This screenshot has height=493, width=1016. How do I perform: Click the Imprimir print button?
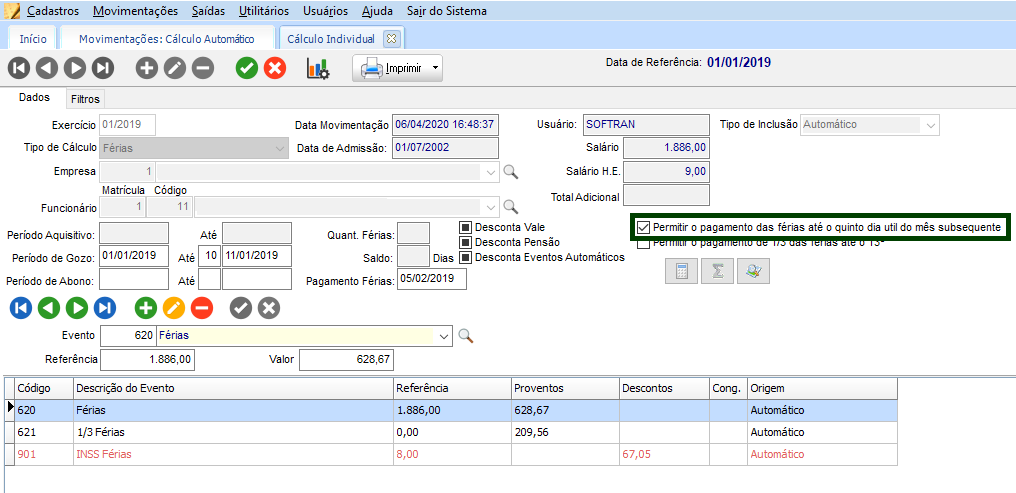[390, 69]
